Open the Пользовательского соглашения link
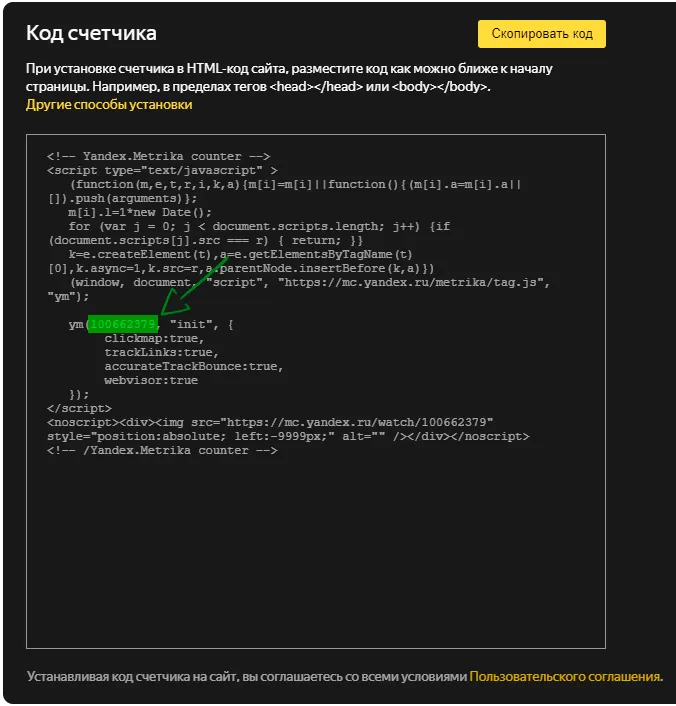This screenshot has height=706, width=676. (x=565, y=676)
